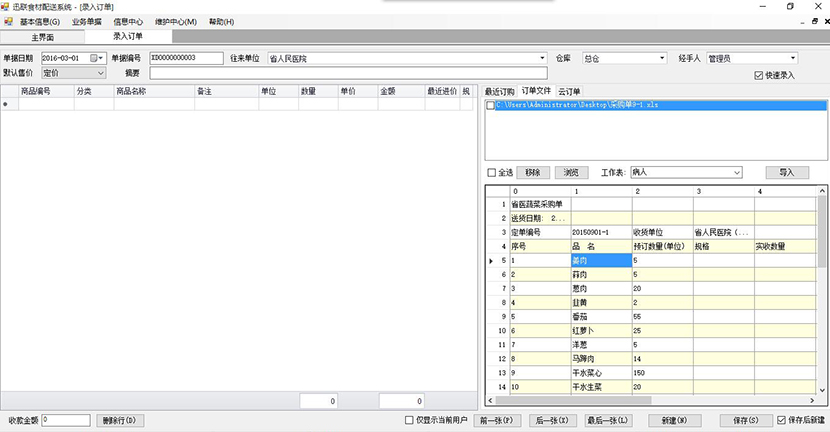Click the scroll down arrow in preview
This screenshot has width=830, height=432.
pyautogui.click(x=822, y=390)
